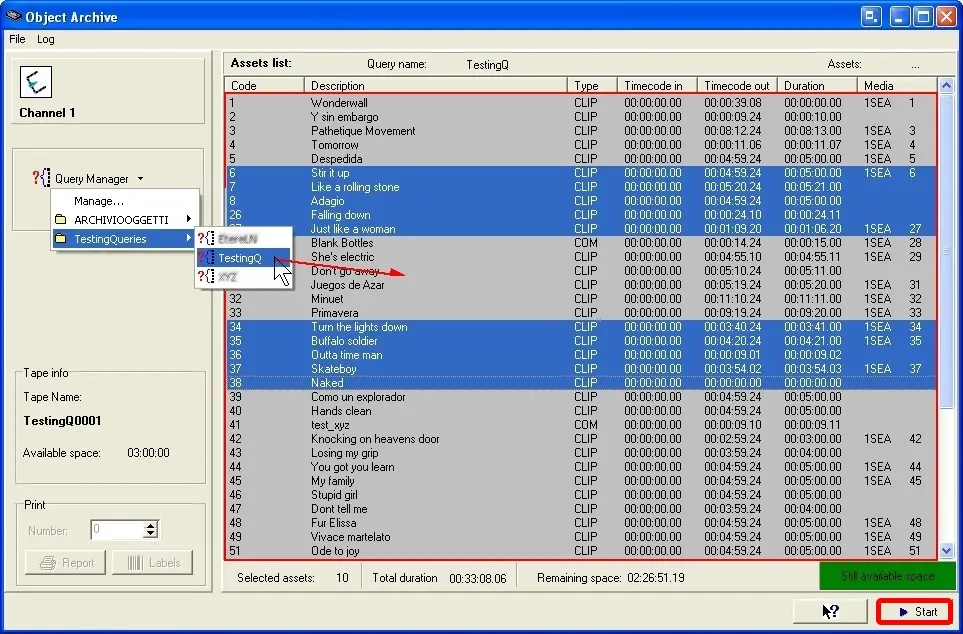Click the Report printer button
This screenshot has width=963, height=634.
66,562
